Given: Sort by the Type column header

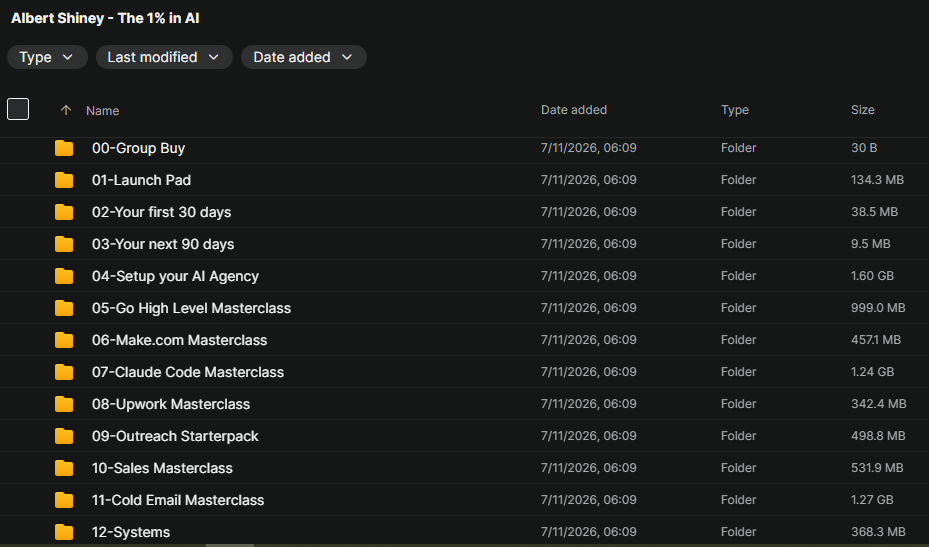Looking at the screenshot, I should [x=735, y=110].
